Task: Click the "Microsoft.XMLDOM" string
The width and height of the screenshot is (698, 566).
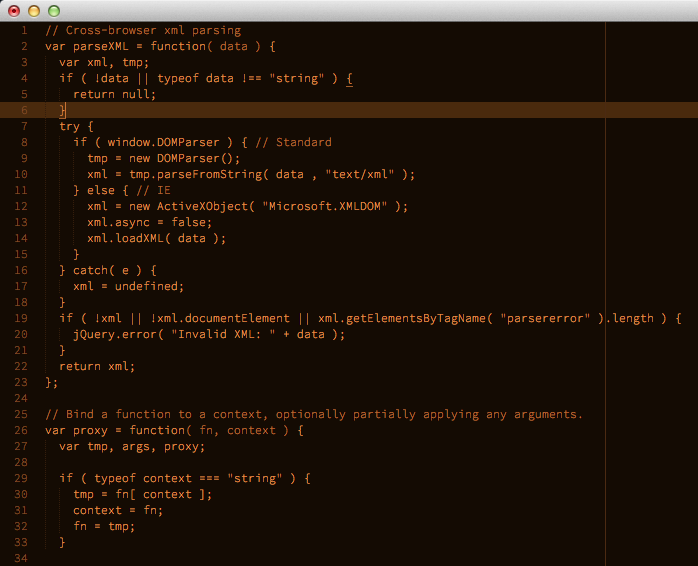Action: (x=325, y=207)
